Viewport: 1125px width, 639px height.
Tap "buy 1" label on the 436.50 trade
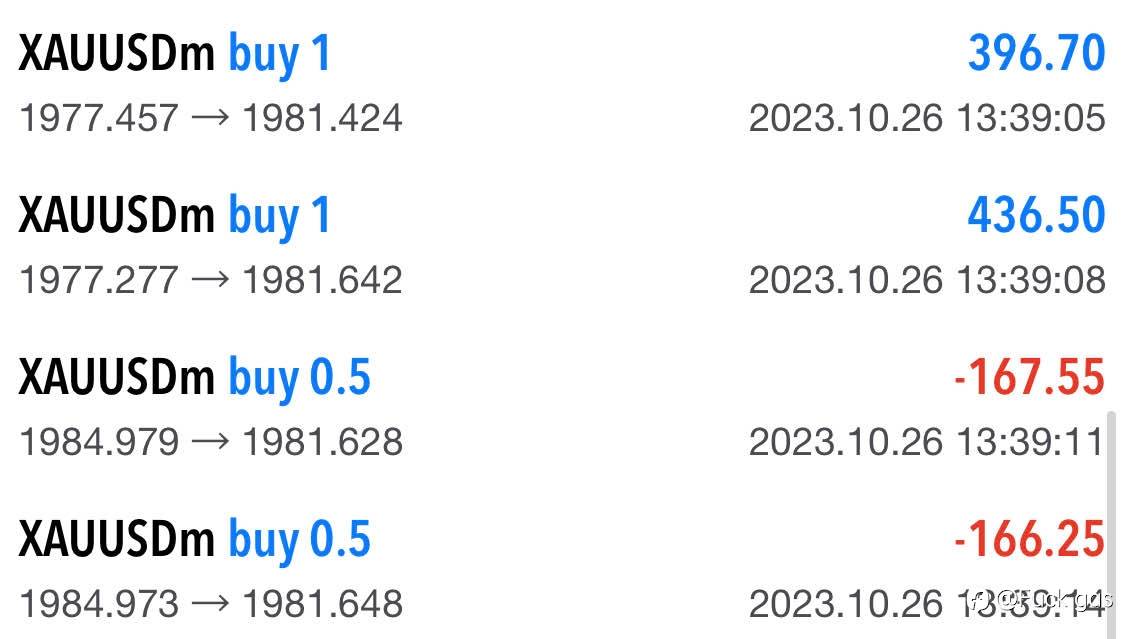click(x=279, y=216)
